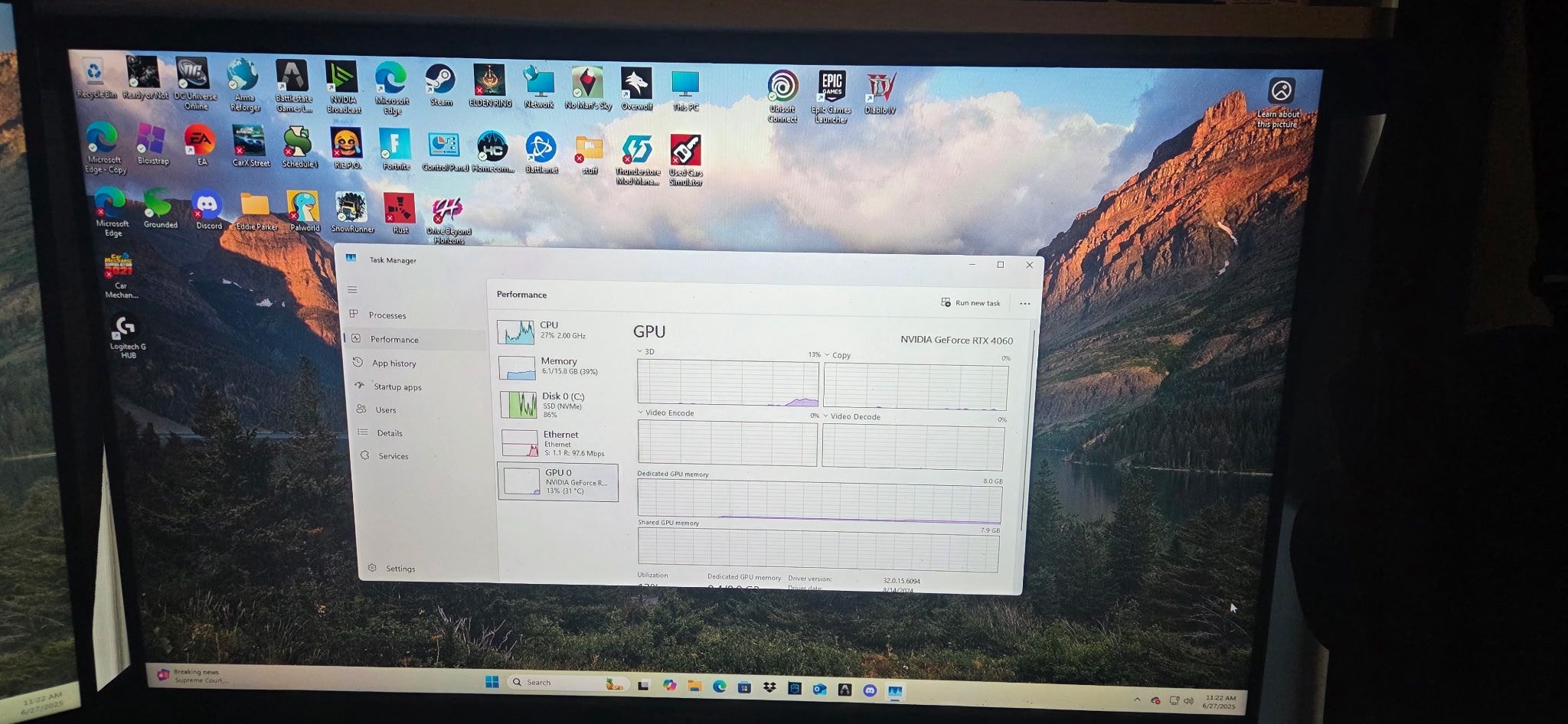The width and height of the screenshot is (1568, 724).
Task: Open Dropbox from the taskbar
Action: (x=769, y=687)
